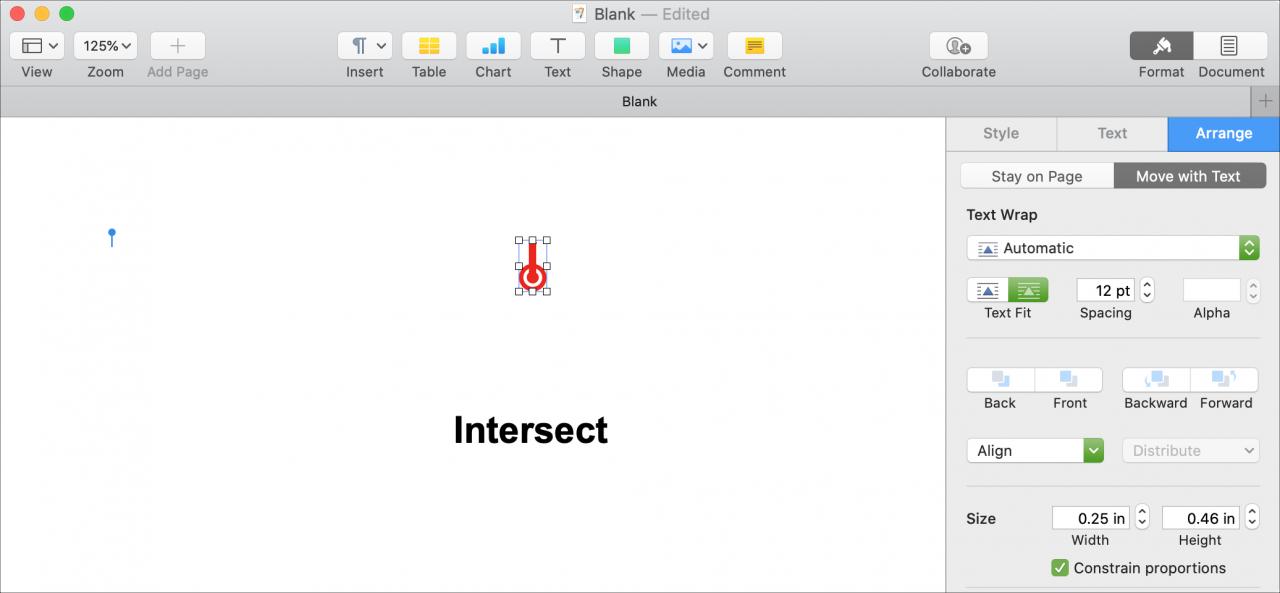The width and height of the screenshot is (1280, 593).
Task: Open the Automatic text wrap dropdown
Action: [x=1113, y=248]
